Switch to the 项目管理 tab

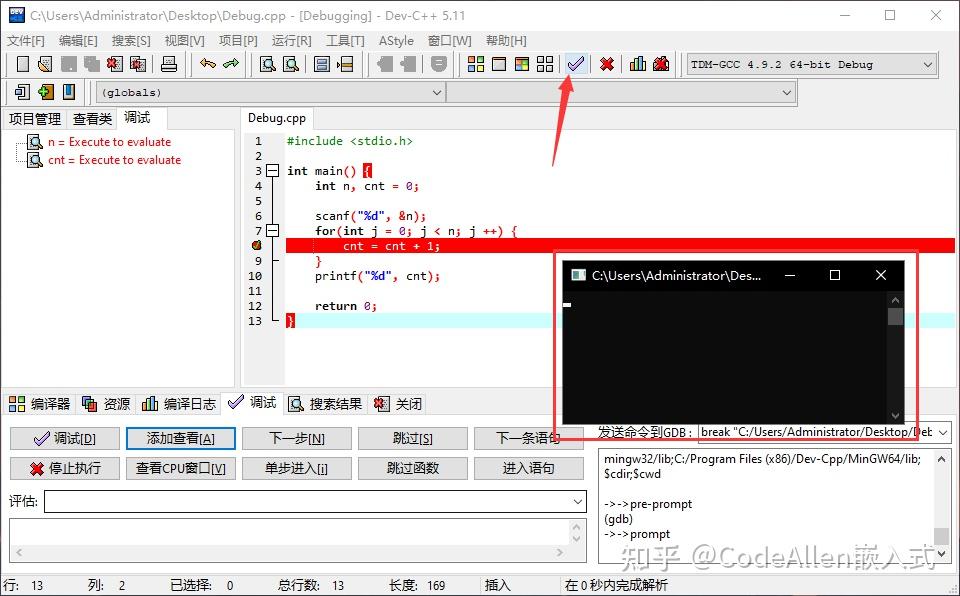coord(35,119)
